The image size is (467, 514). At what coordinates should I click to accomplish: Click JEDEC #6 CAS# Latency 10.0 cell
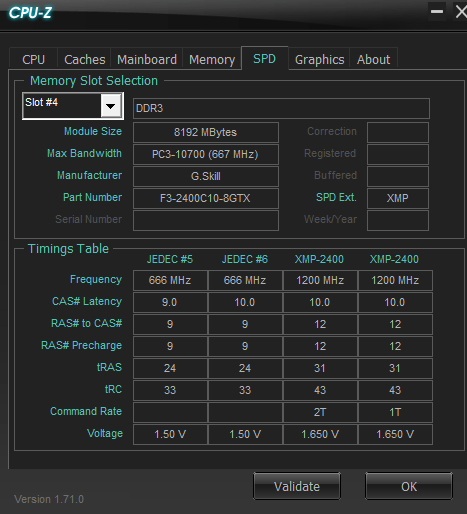point(245,302)
